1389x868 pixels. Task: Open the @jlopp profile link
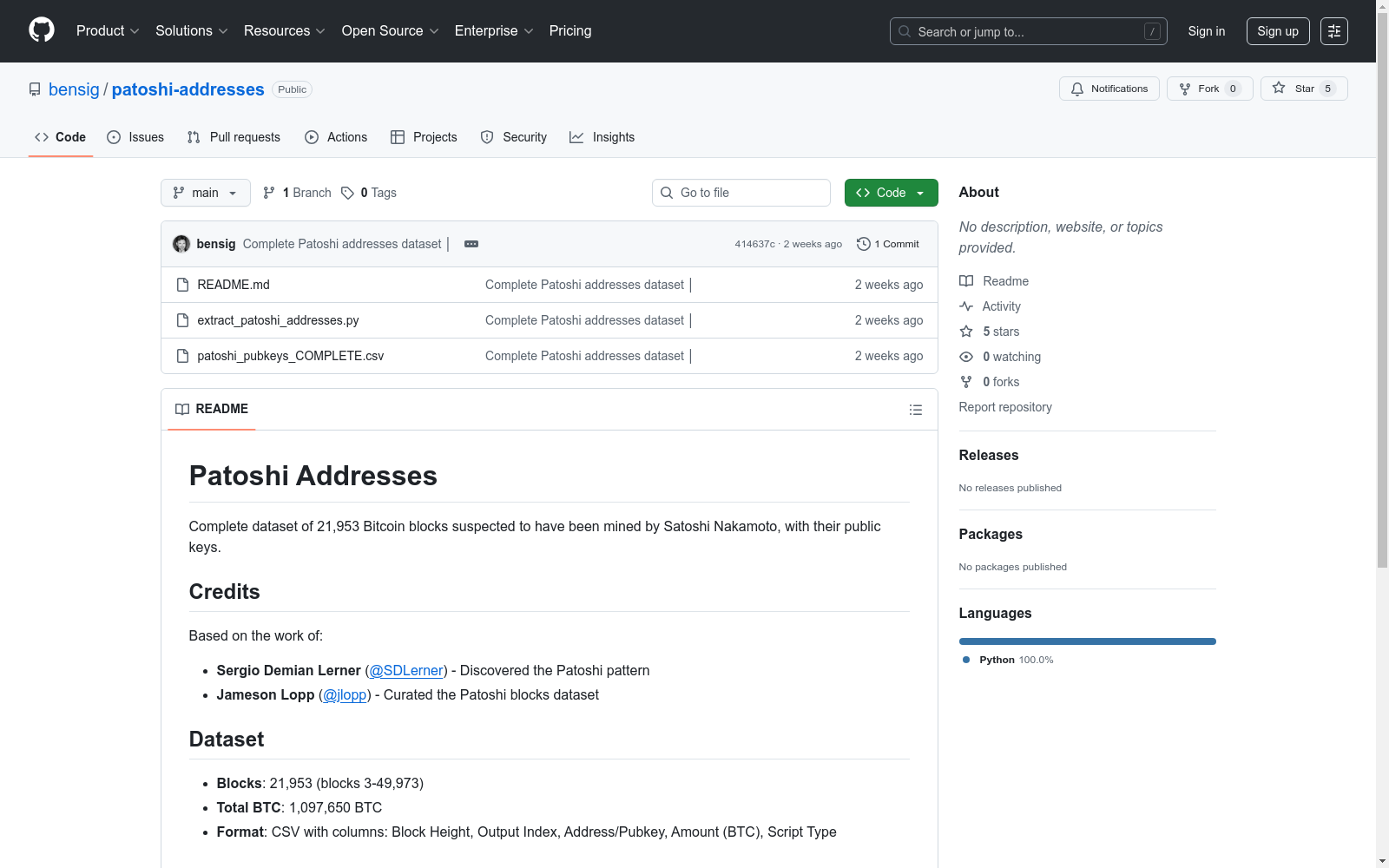(345, 694)
